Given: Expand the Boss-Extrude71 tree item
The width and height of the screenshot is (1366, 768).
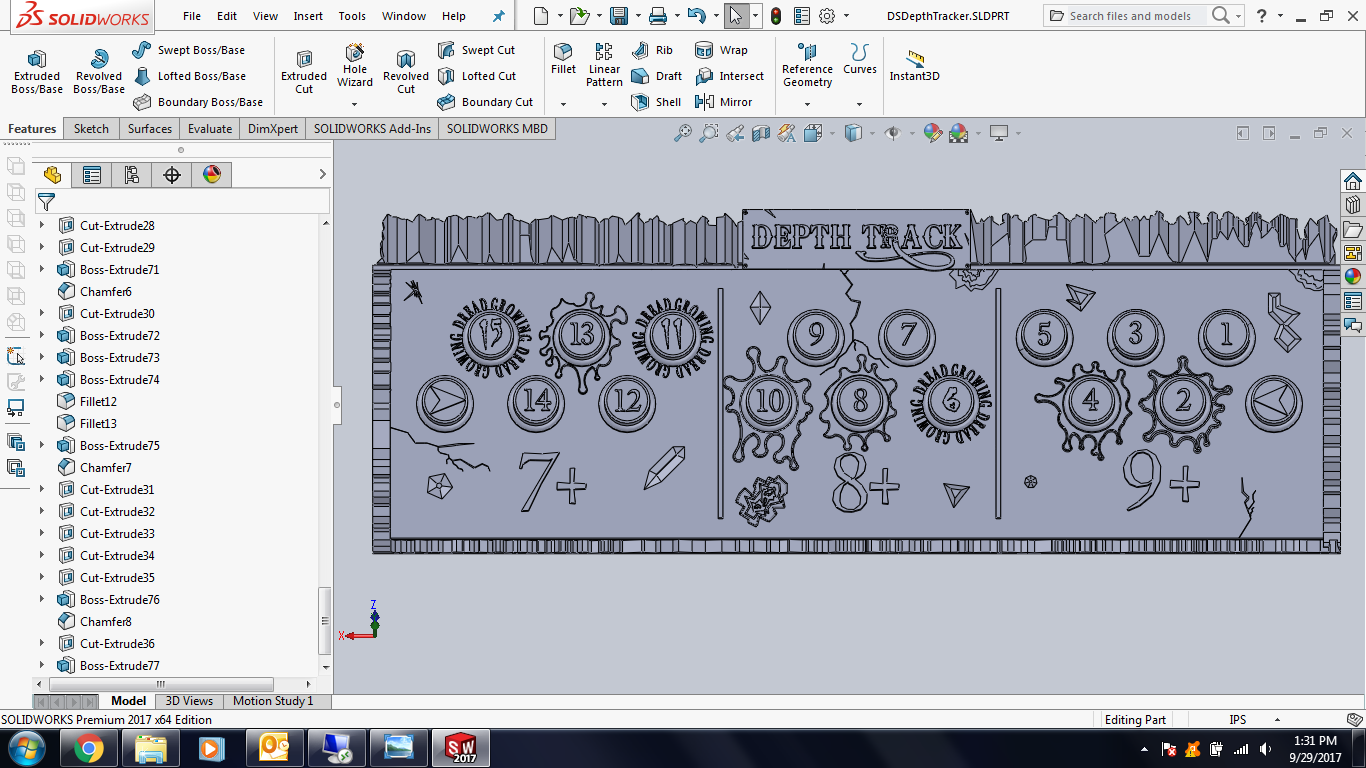Looking at the screenshot, I should coord(42,270).
